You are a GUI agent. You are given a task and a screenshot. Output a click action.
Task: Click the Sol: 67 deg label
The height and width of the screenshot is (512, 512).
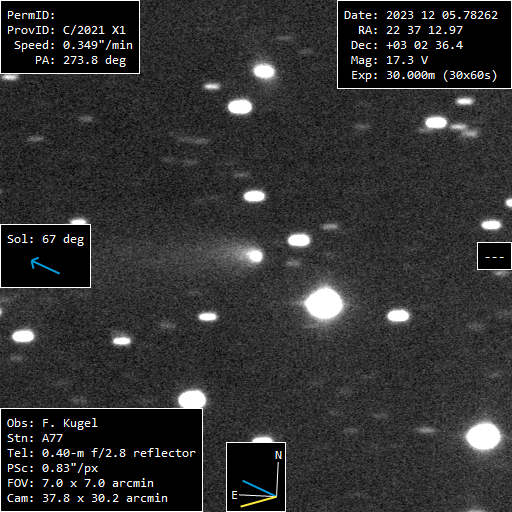pos(46,239)
